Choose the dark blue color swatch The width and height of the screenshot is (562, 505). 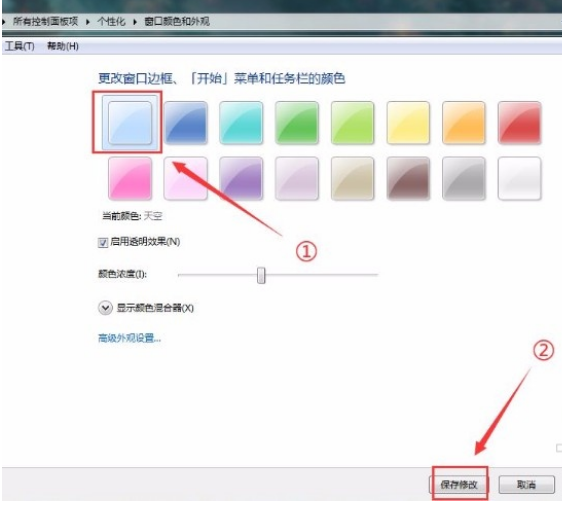[186, 123]
